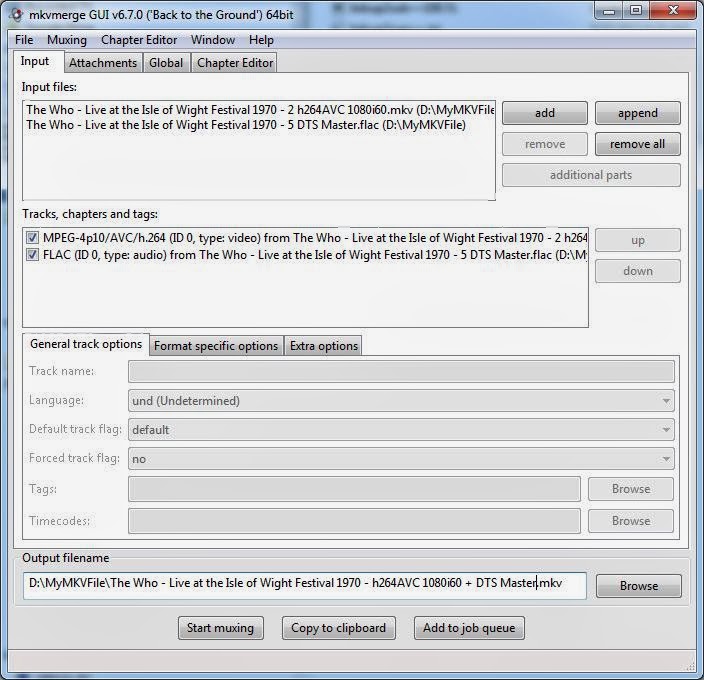Click the Output filename field
Viewport: 704px width, 680px height.
click(305, 585)
